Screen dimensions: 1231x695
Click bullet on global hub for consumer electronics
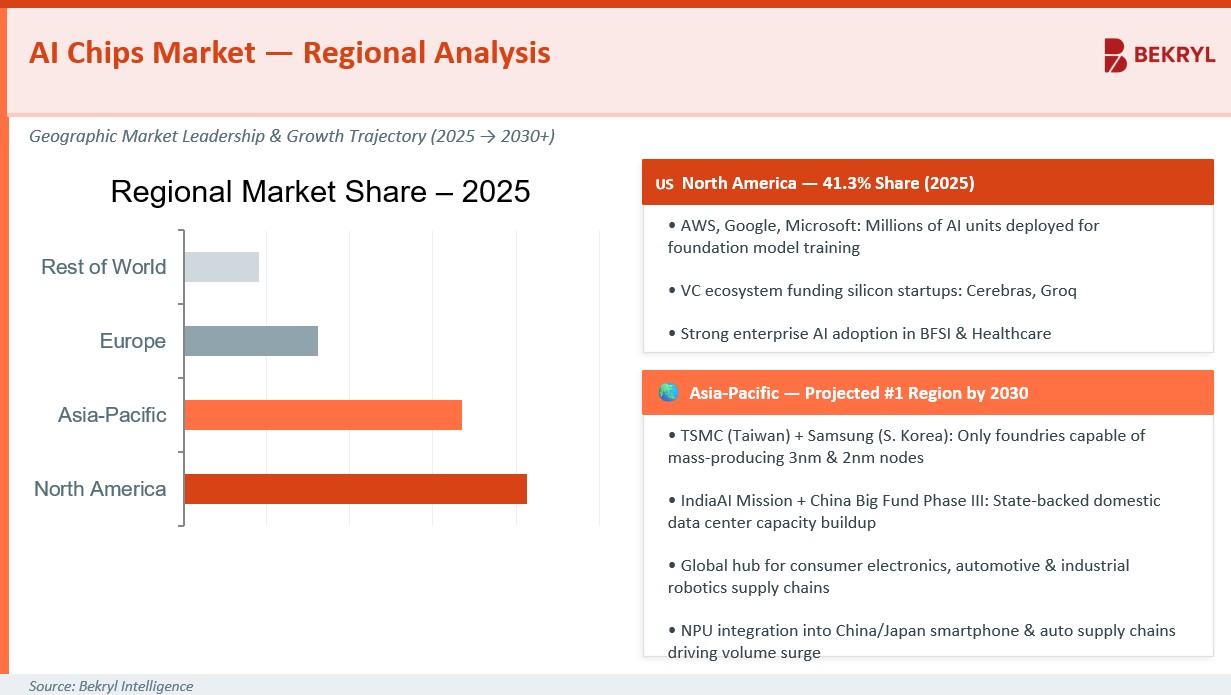[898, 576]
